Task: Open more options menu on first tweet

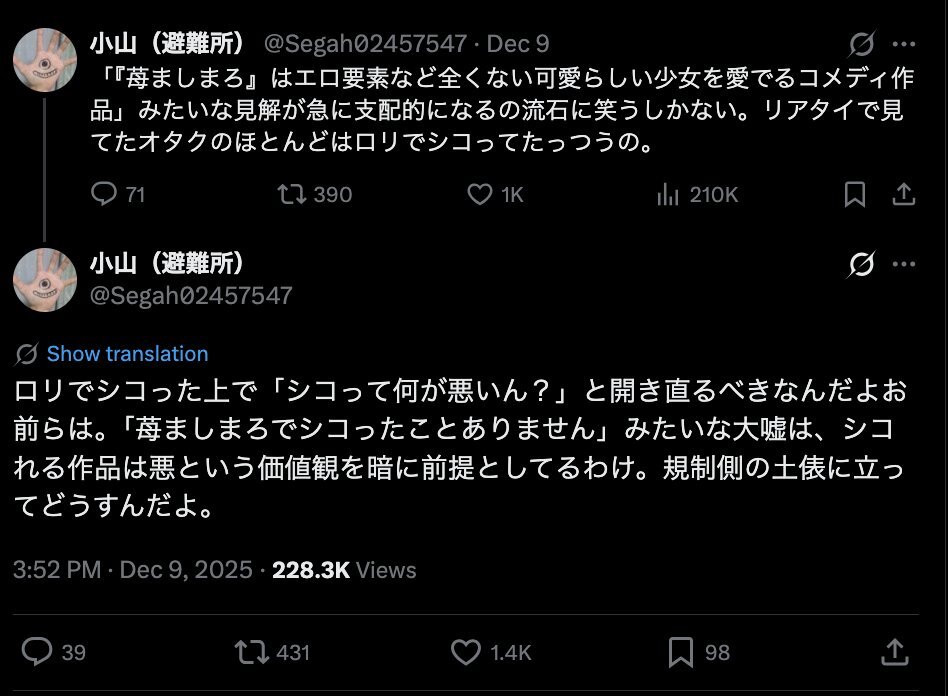Action: tap(903, 45)
